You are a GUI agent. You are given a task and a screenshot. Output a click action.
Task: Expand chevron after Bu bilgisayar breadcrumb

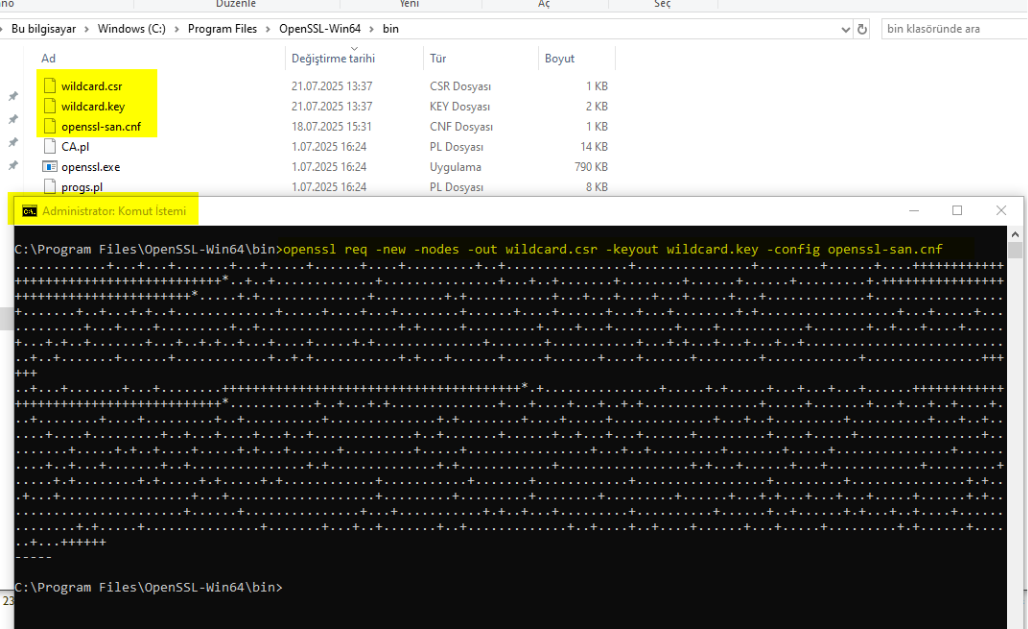[87, 30]
